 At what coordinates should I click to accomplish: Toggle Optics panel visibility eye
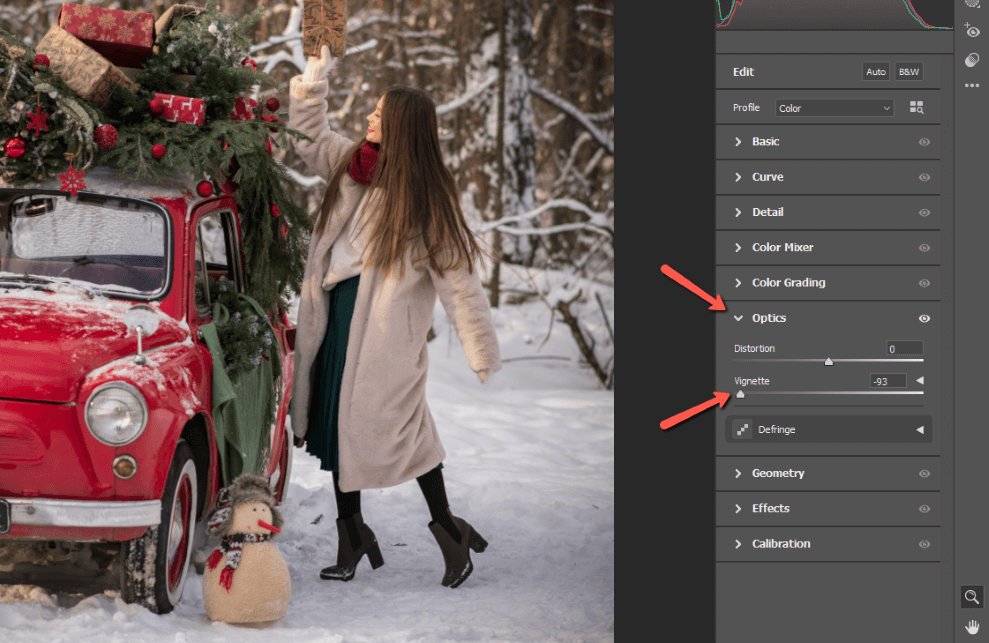tap(924, 319)
